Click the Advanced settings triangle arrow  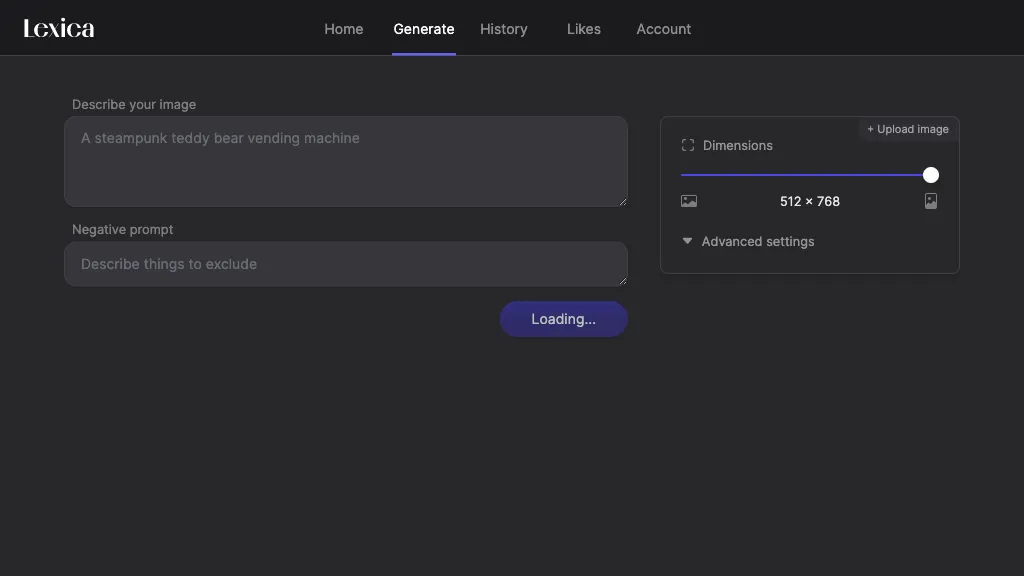[687, 241]
